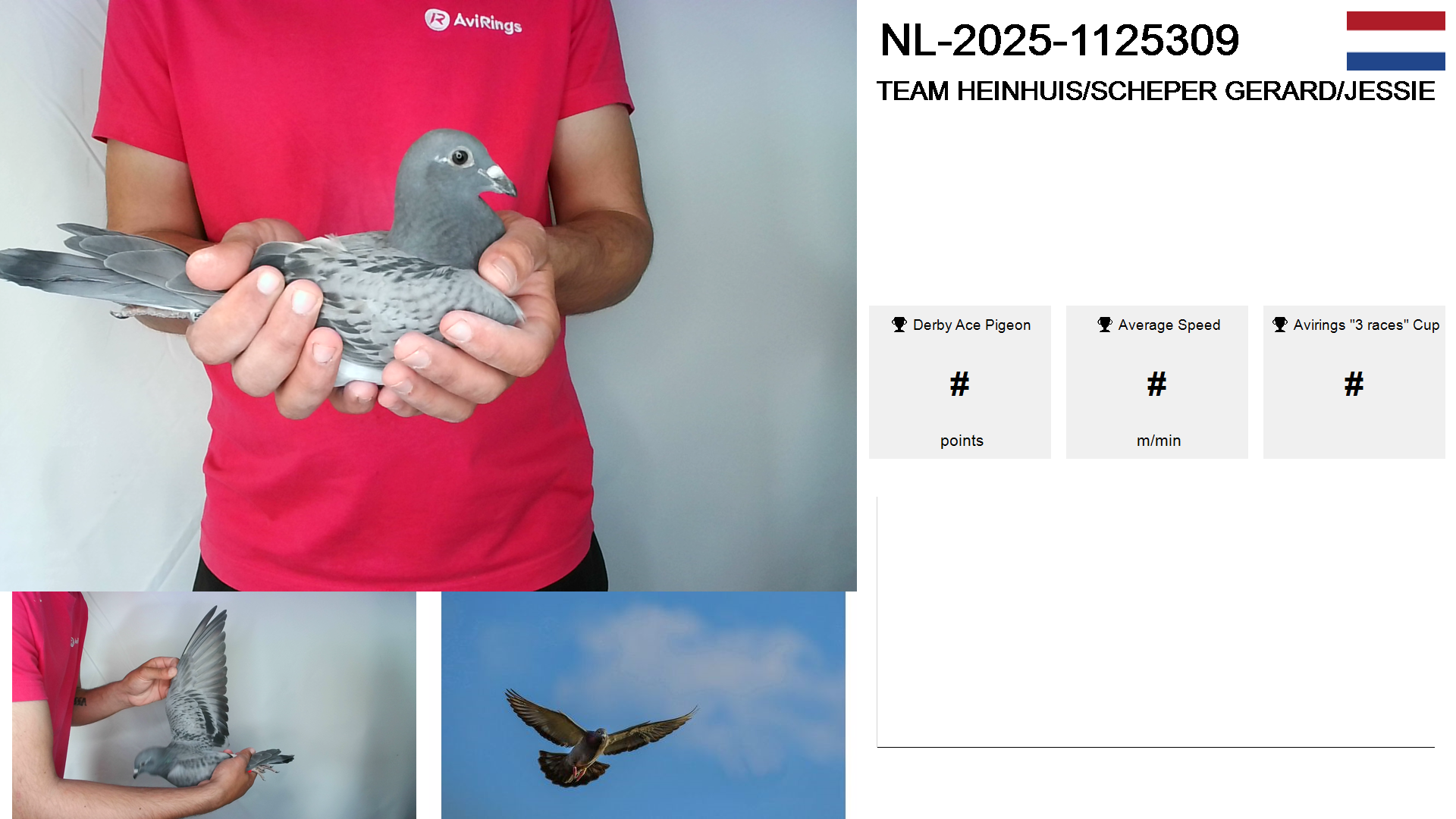Click the m/min unit text
The width and height of the screenshot is (1456, 819).
(x=1159, y=441)
